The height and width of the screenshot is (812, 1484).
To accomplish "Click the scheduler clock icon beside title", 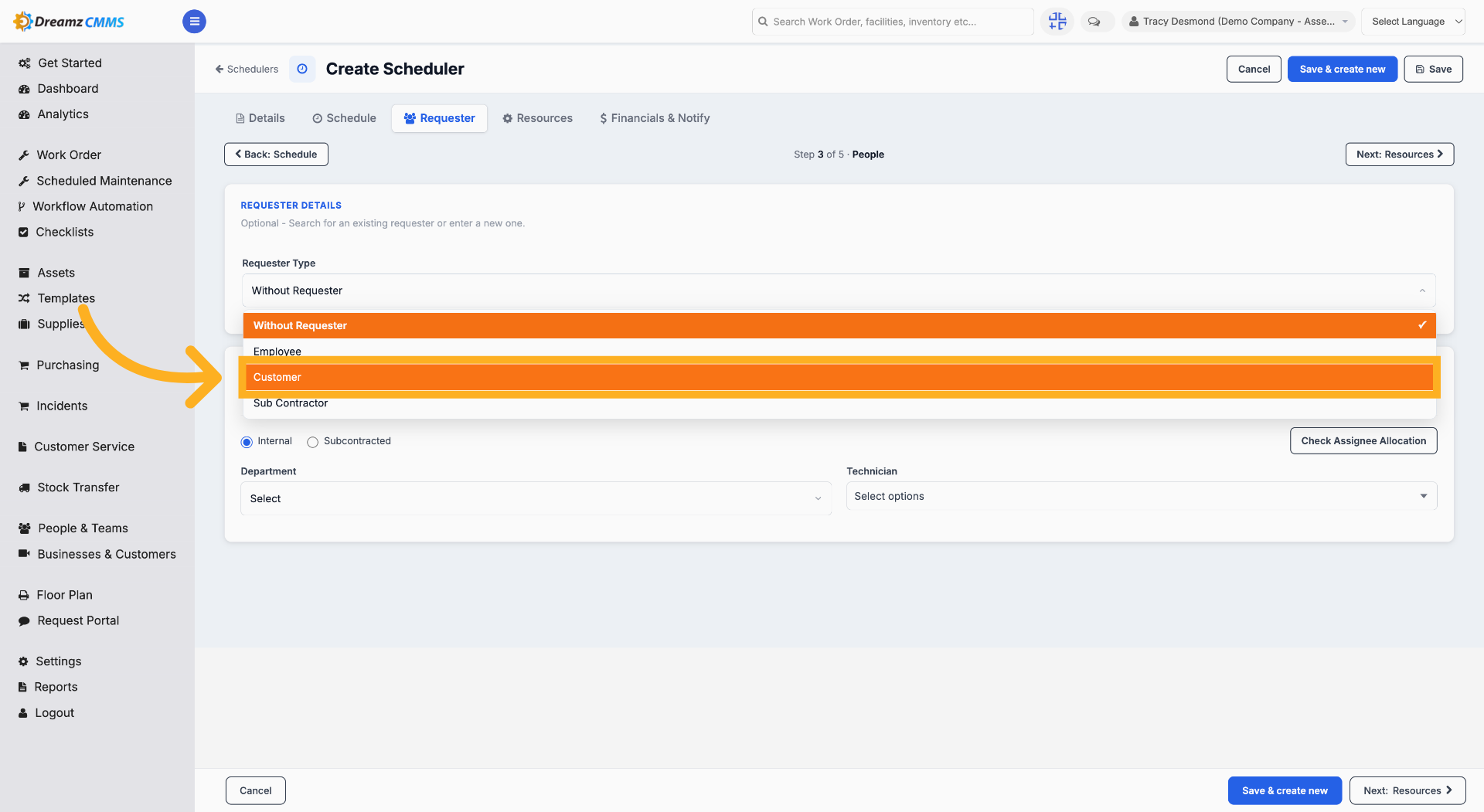I will [x=302, y=69].
